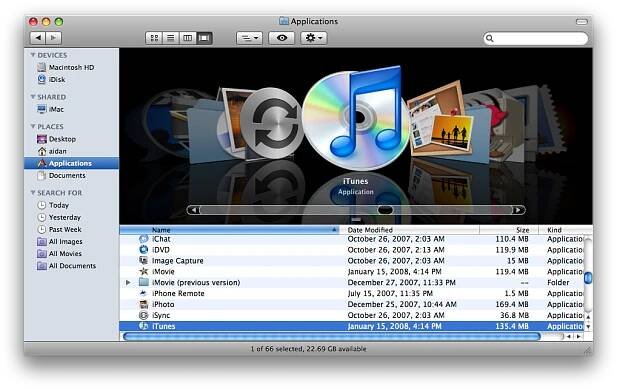Collapse the SHARED sidebar section
Viewport: 617px width, 389px height.
(x=33, y=97)
